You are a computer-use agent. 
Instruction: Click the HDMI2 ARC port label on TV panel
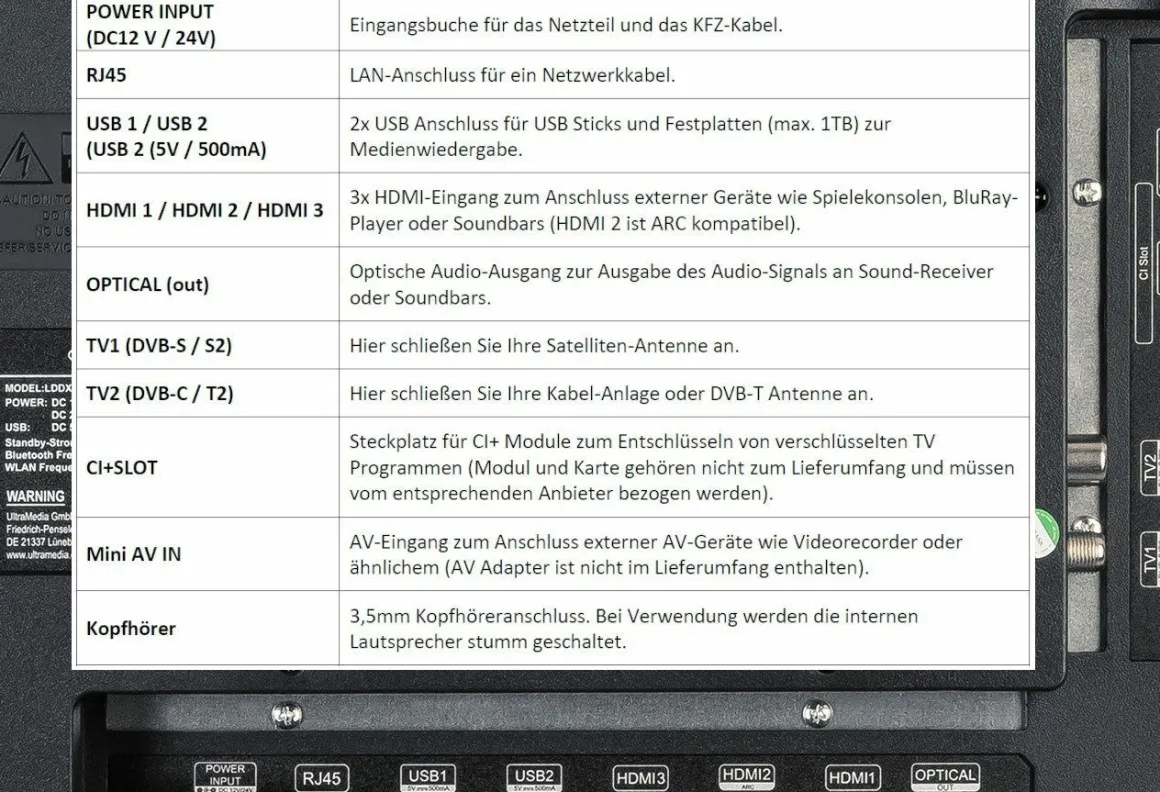coord(746,776)
